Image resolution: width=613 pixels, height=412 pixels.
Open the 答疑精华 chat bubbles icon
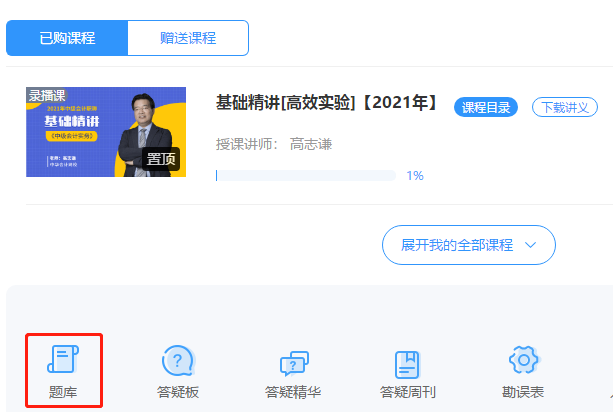294,364
